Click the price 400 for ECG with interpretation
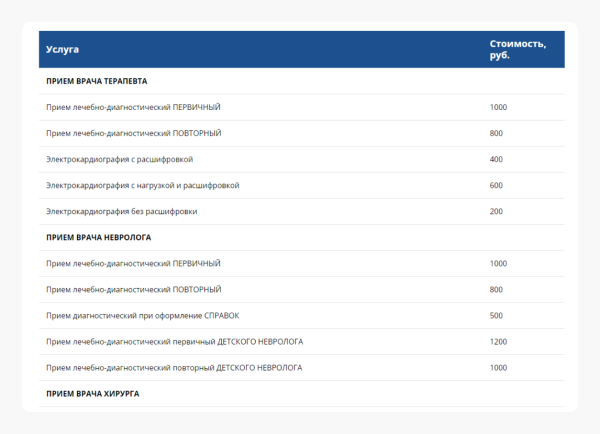This screenshot has width=600, height=434. tap(496, 159)
